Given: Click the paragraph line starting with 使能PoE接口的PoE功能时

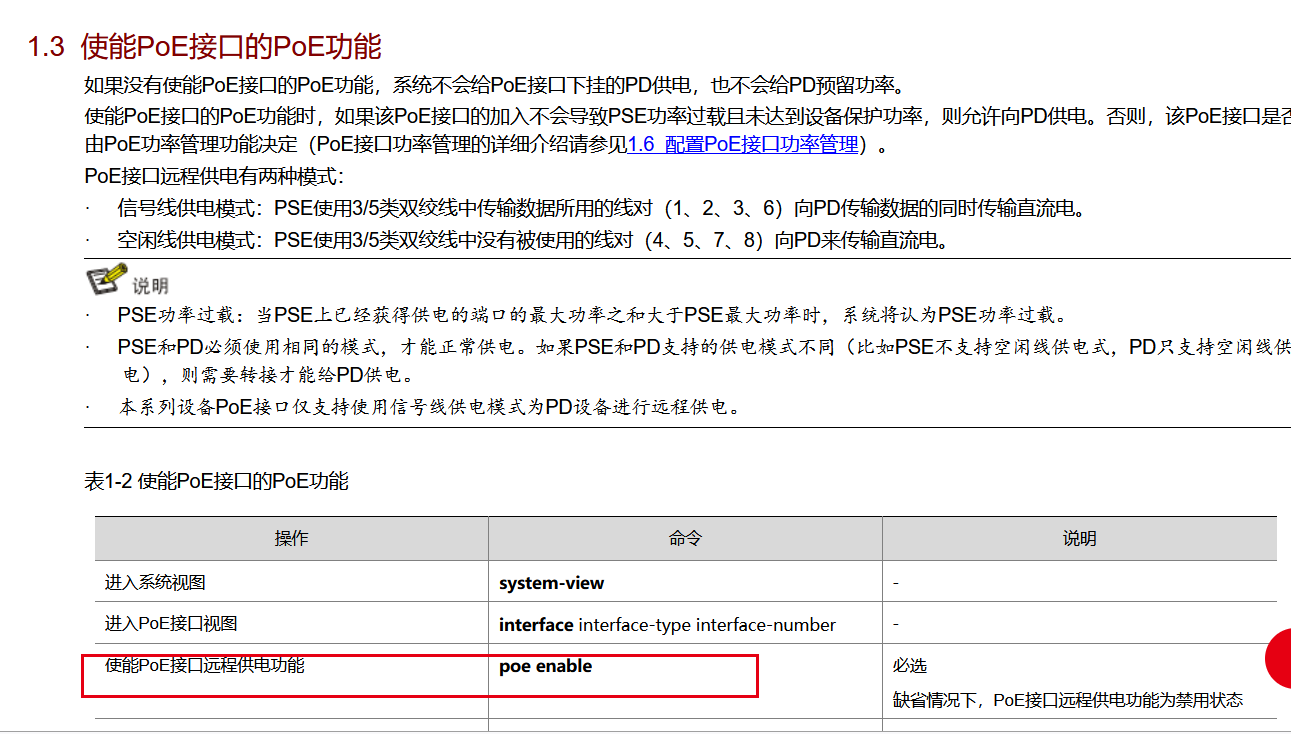Looking at the screenshot, I should 687,115.
